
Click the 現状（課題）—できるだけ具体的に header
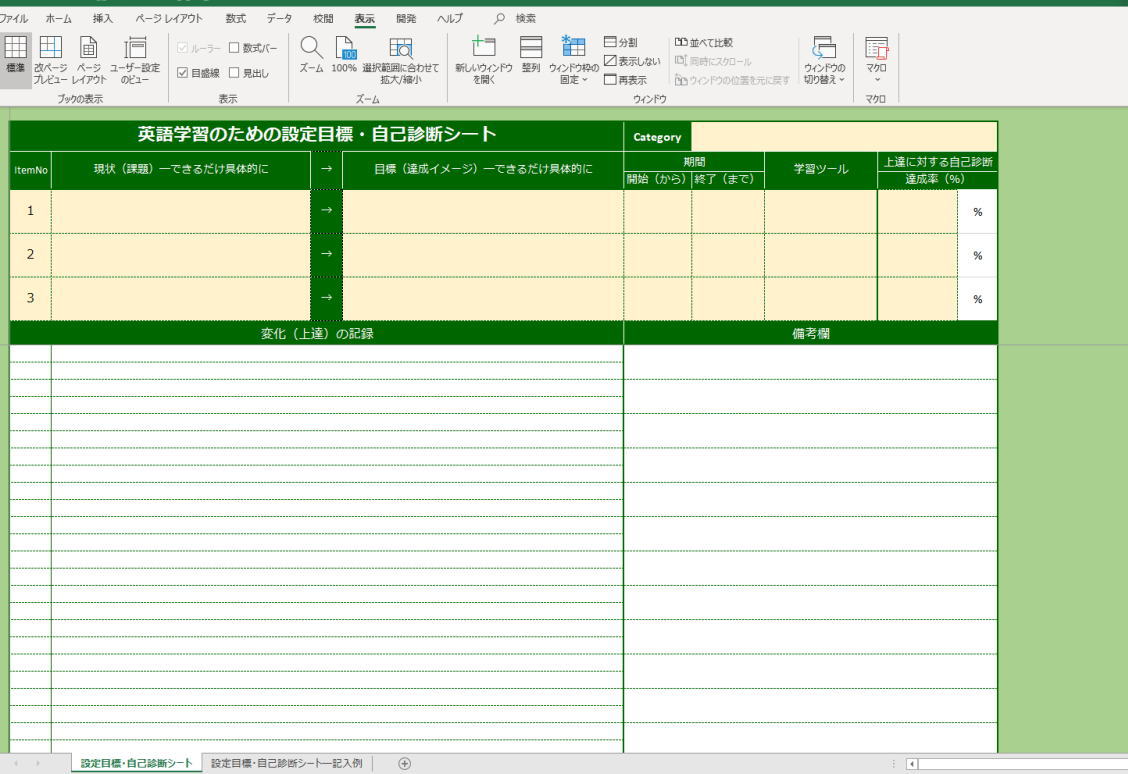click(181, 170)
